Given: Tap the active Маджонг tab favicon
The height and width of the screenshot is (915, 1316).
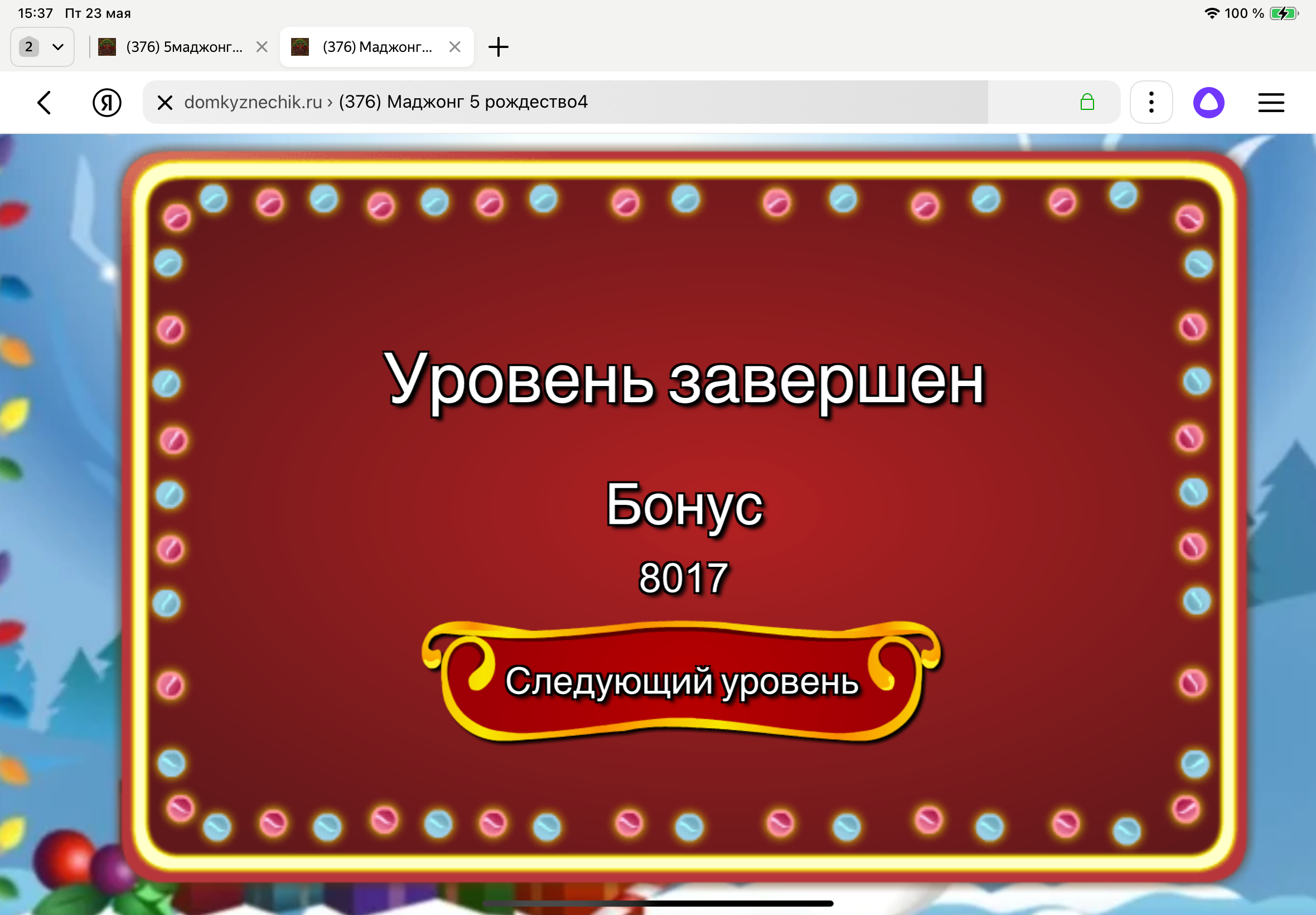Looking at the screenshot, I should pos(300,47).
